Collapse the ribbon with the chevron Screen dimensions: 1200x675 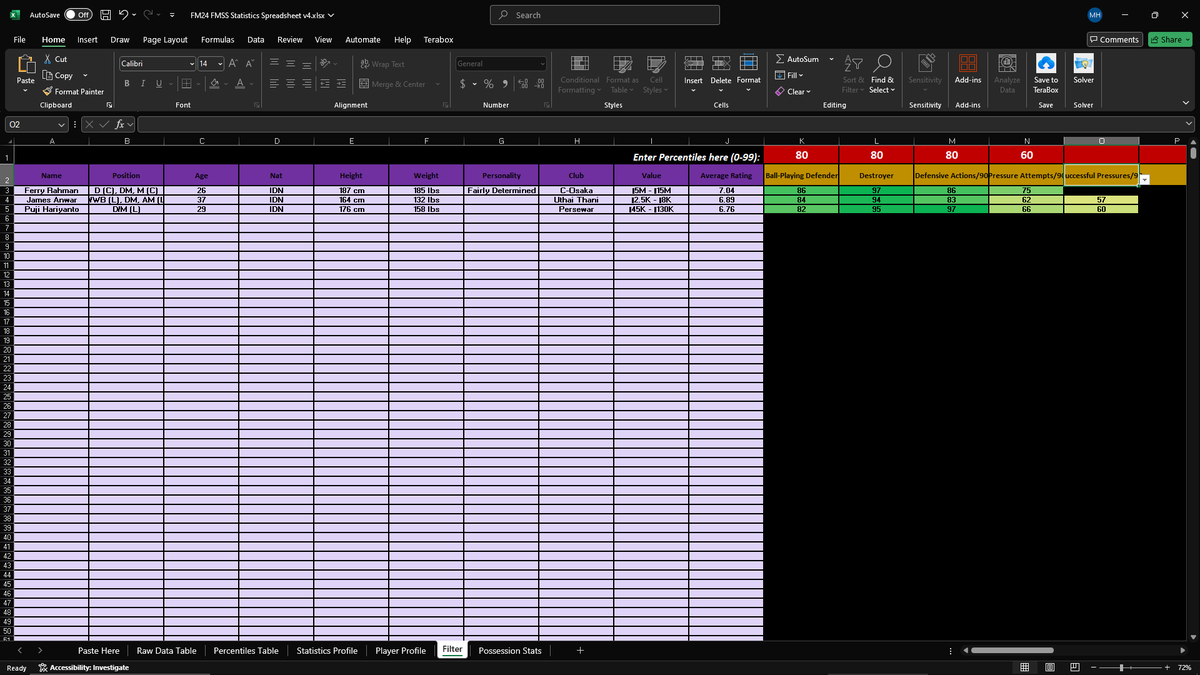tap(1186, 103)
